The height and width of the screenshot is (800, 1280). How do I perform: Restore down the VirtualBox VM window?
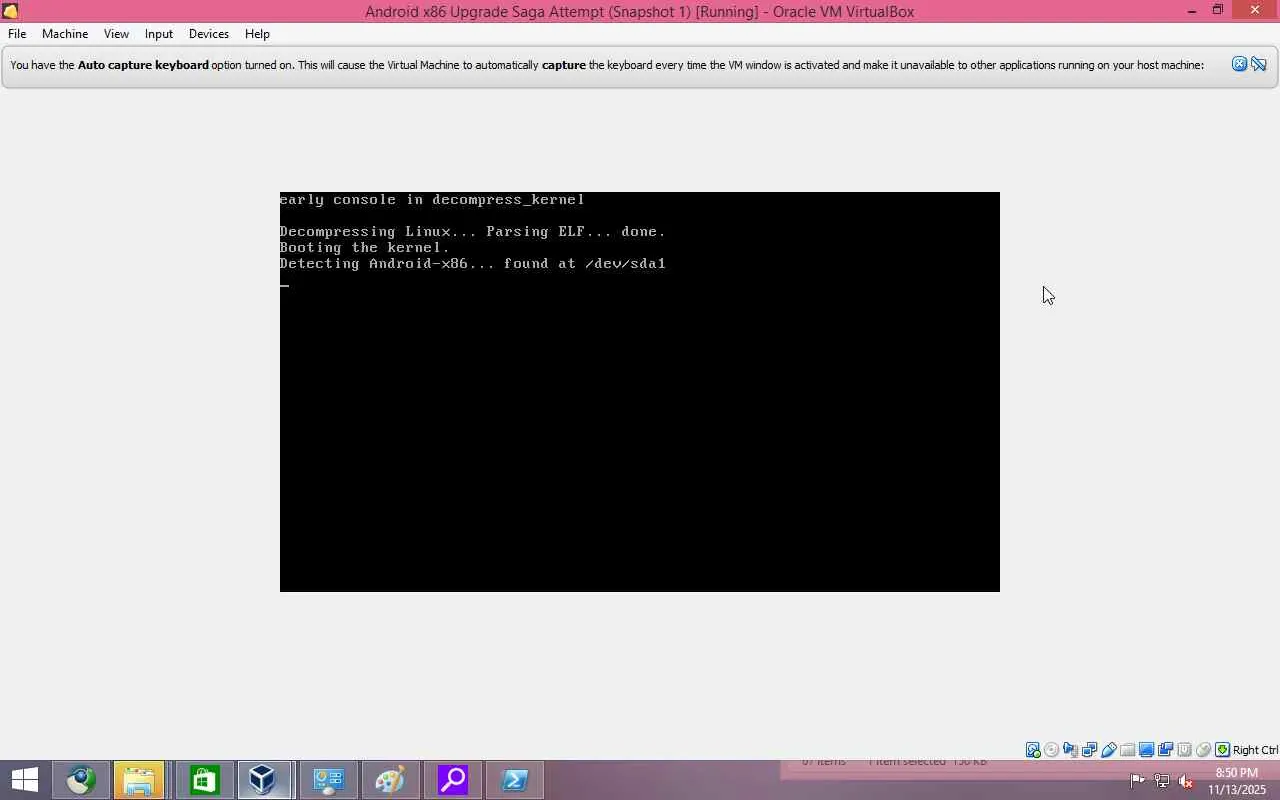1218,11
